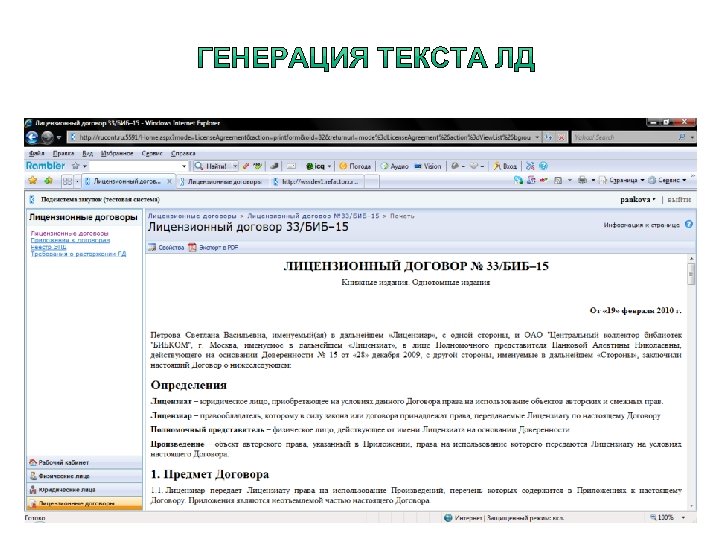Screen dimensions: 720x540
Task: Stop page loading with red X icon
Action: tap(562, 137)
